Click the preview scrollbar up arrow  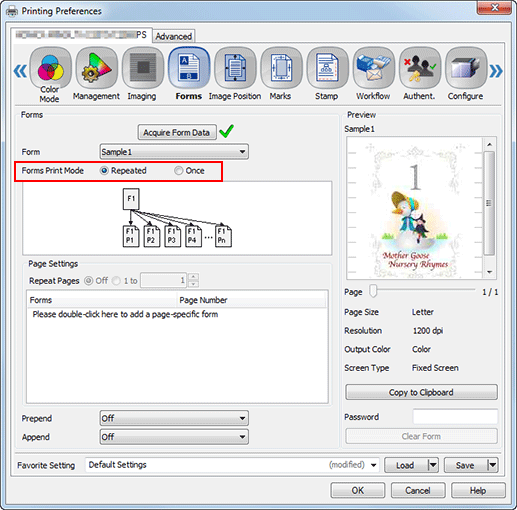click(489, 145)
